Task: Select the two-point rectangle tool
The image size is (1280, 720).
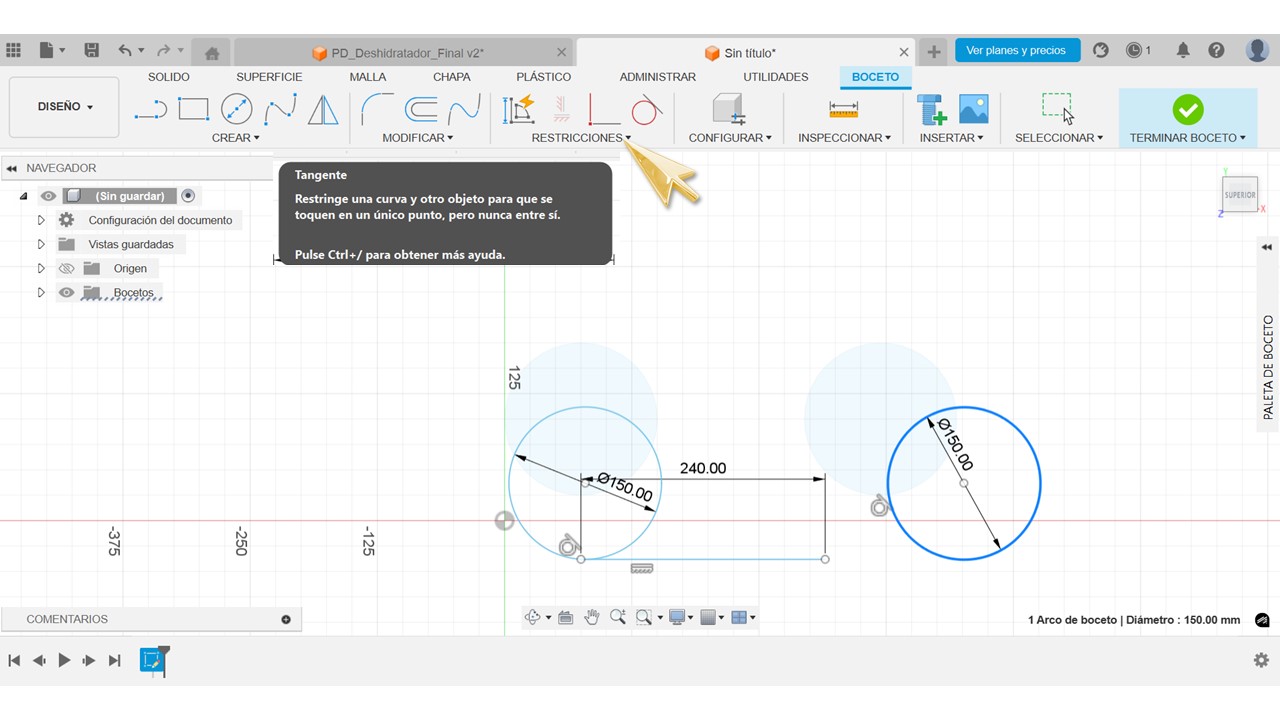Action: [x=193, y=109]
